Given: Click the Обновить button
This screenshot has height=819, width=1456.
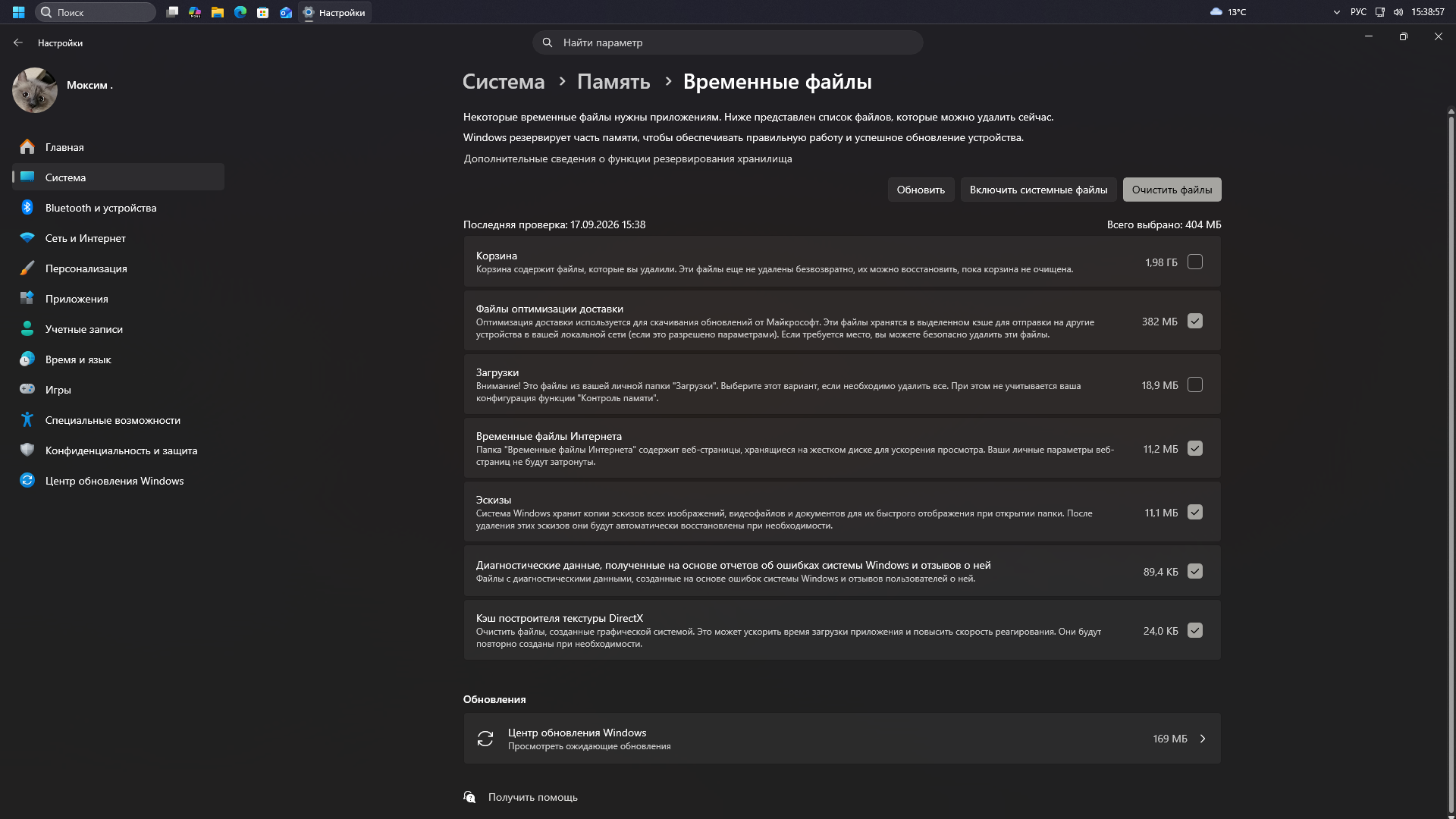Looking at the screenshot, I should coord(921,190).
